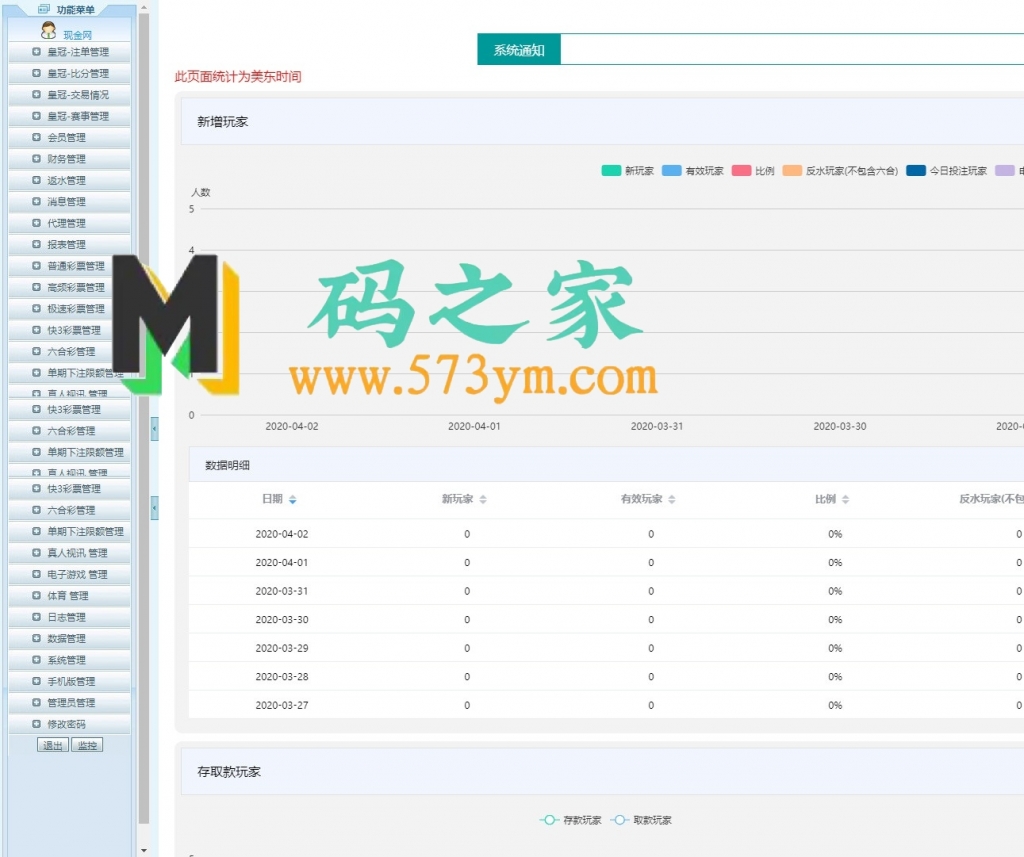The image size is (1024, 857).
Task: Expand the 皇冠-交易情况 menu section
Action: pyautogui.click(x=69, y=95)
